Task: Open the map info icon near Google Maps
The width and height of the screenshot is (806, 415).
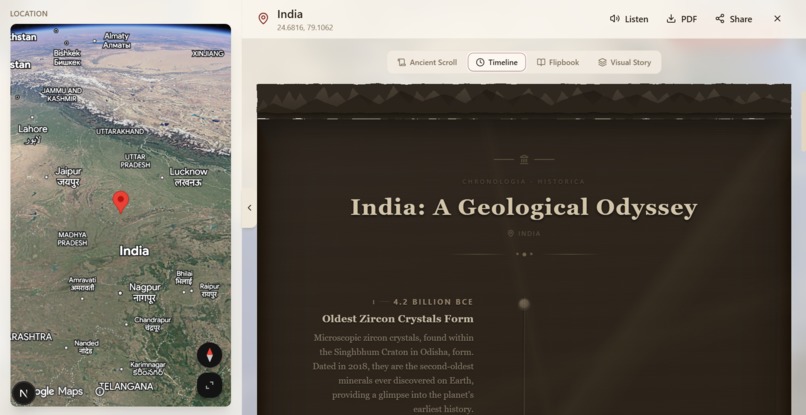Action: pyautogui.click(x=100, y=391)
